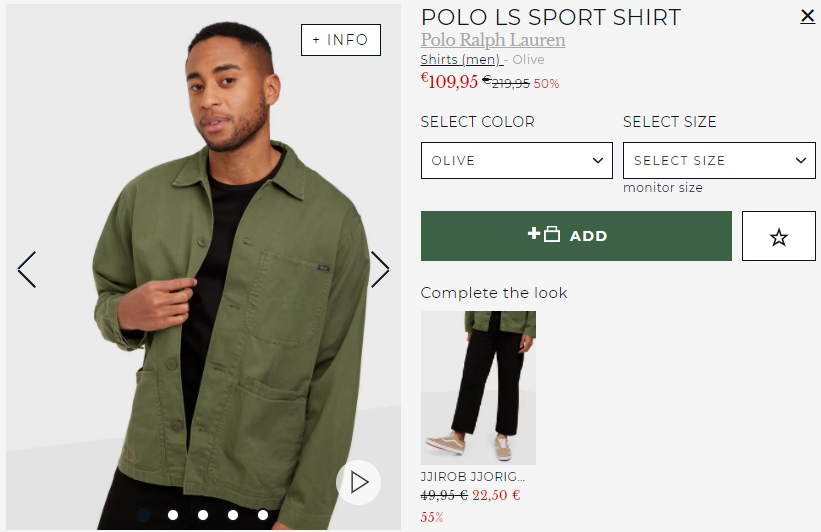Image resolution: width=821 pixels, height=532 pixels.
Task: Click the chevron of the Olive dropdown
Action: point(599,160)
